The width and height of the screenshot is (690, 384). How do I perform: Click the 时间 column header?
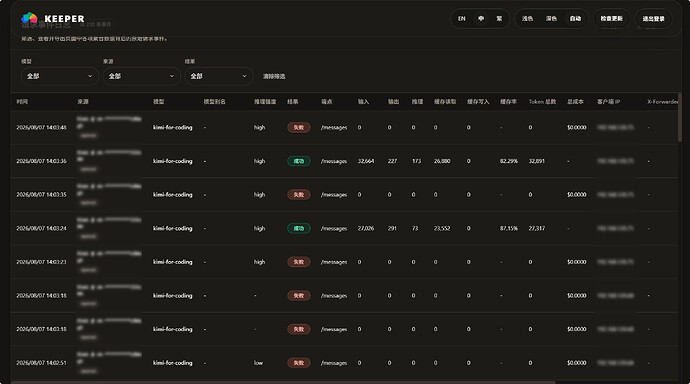(22, 102)
